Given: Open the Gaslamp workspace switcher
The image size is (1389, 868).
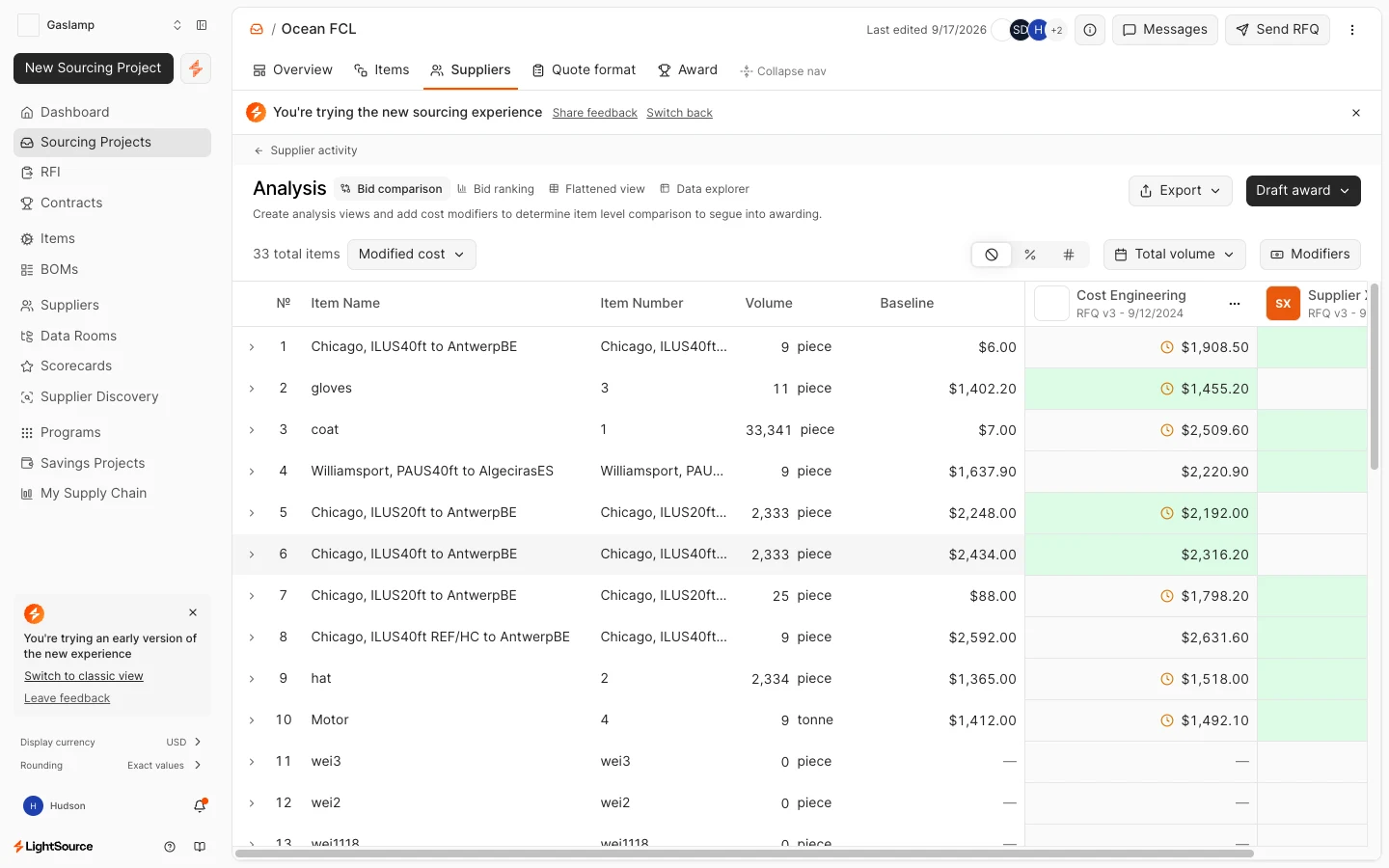Looking at the screenshot, I should pos(100,25).
